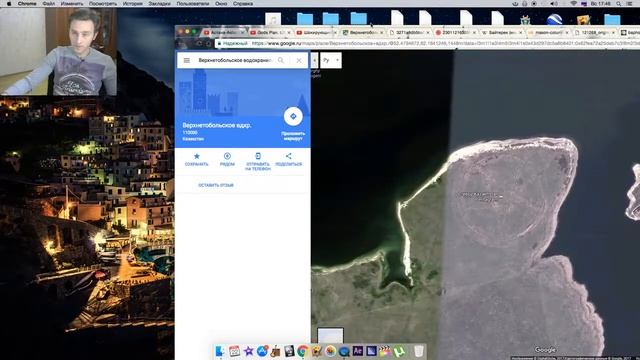Open Final Cut Pro clapper icon in Dock
The height and width of the screenshot is (360, 640).
coord(385,351)
